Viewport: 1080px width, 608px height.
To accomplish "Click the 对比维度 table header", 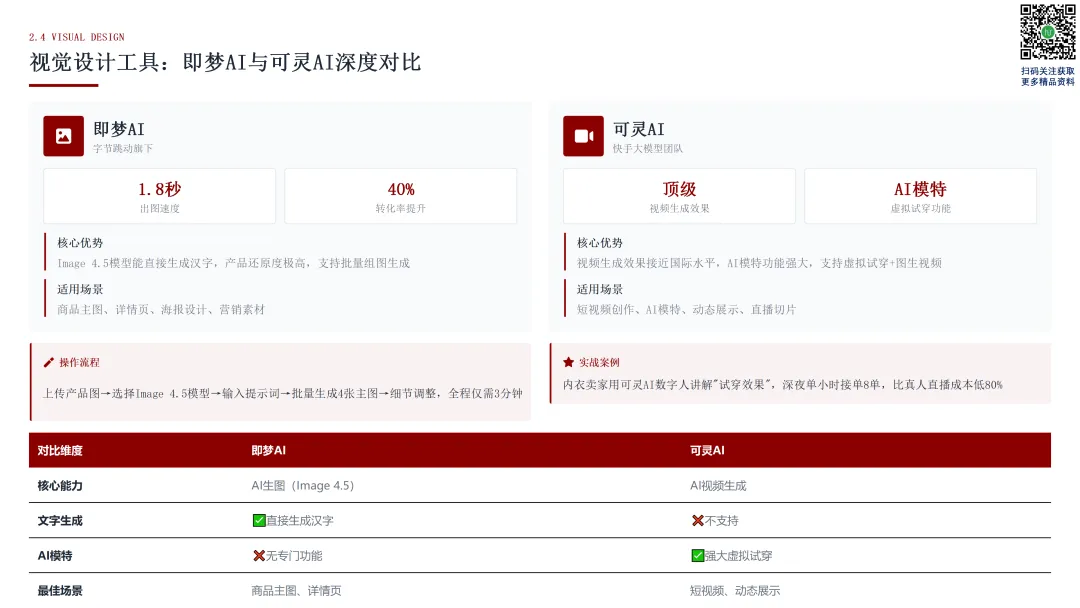I will click(x=60, y=451).
